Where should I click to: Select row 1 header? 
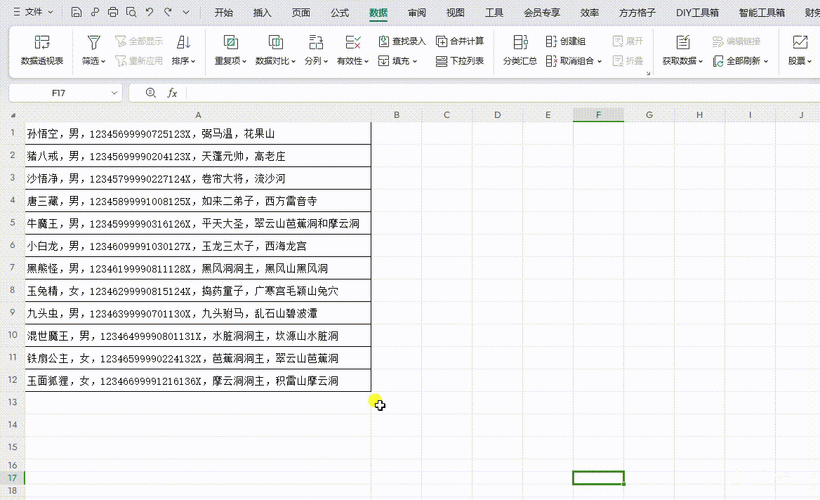[13, 133]
